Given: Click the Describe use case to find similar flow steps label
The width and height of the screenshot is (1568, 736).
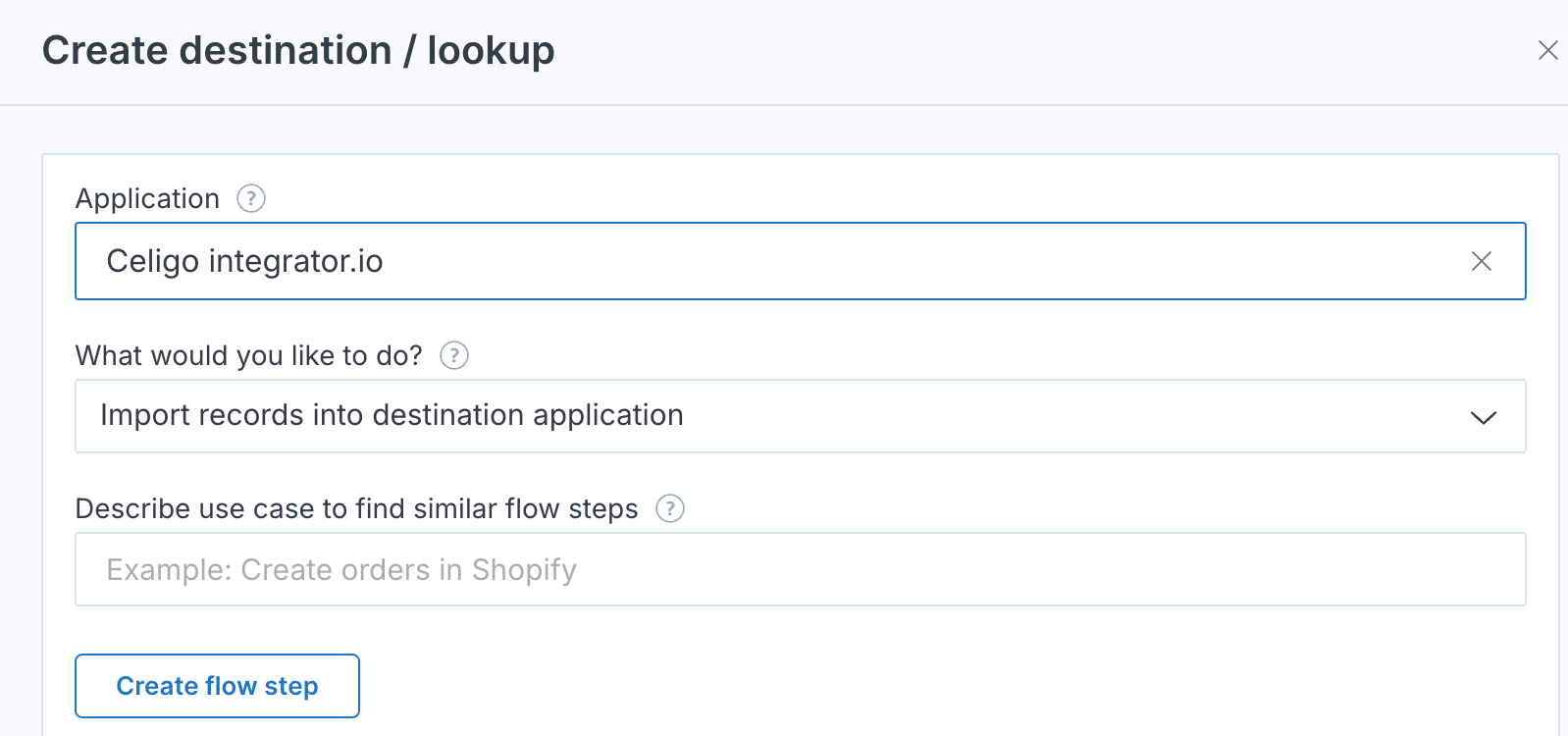Looking at the screenshot, I should point(357,508).
